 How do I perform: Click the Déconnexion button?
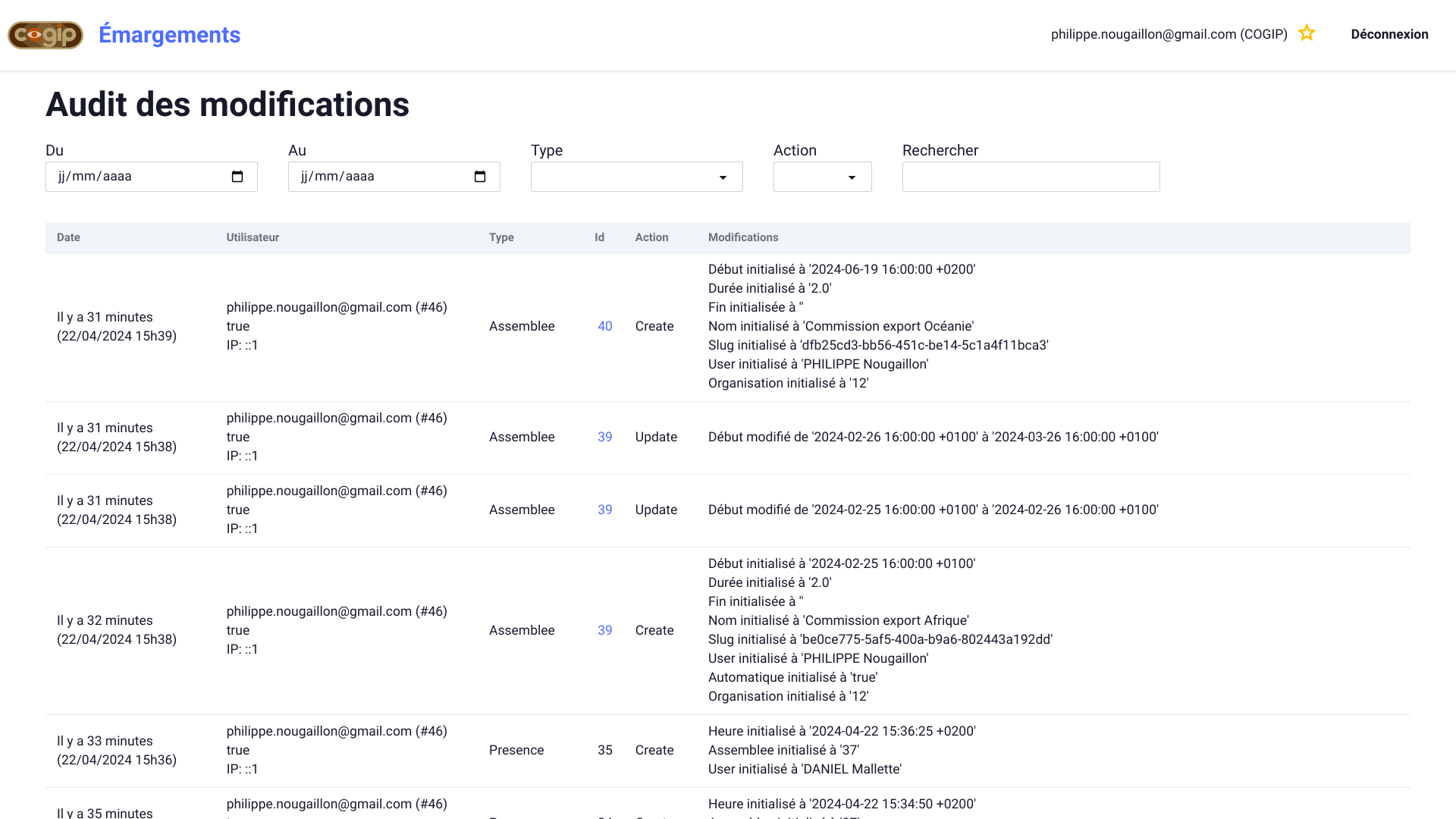pos(1389,34)
